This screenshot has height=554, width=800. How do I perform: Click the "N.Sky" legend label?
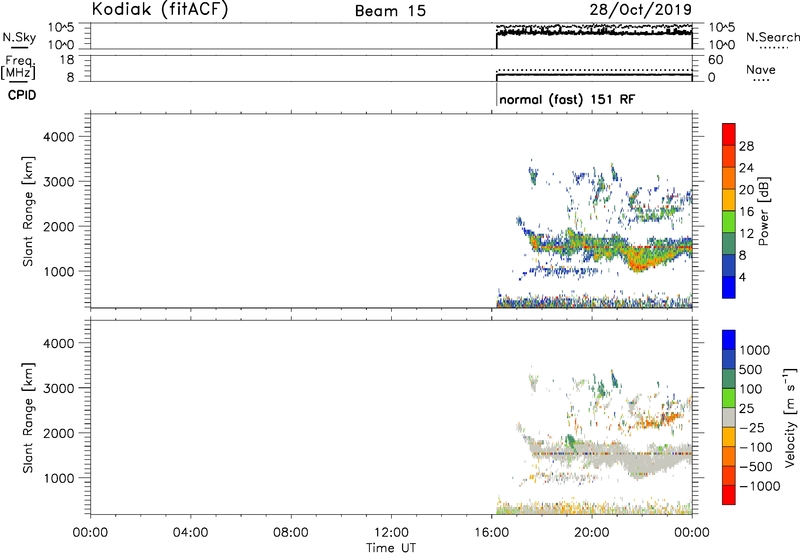19,37
